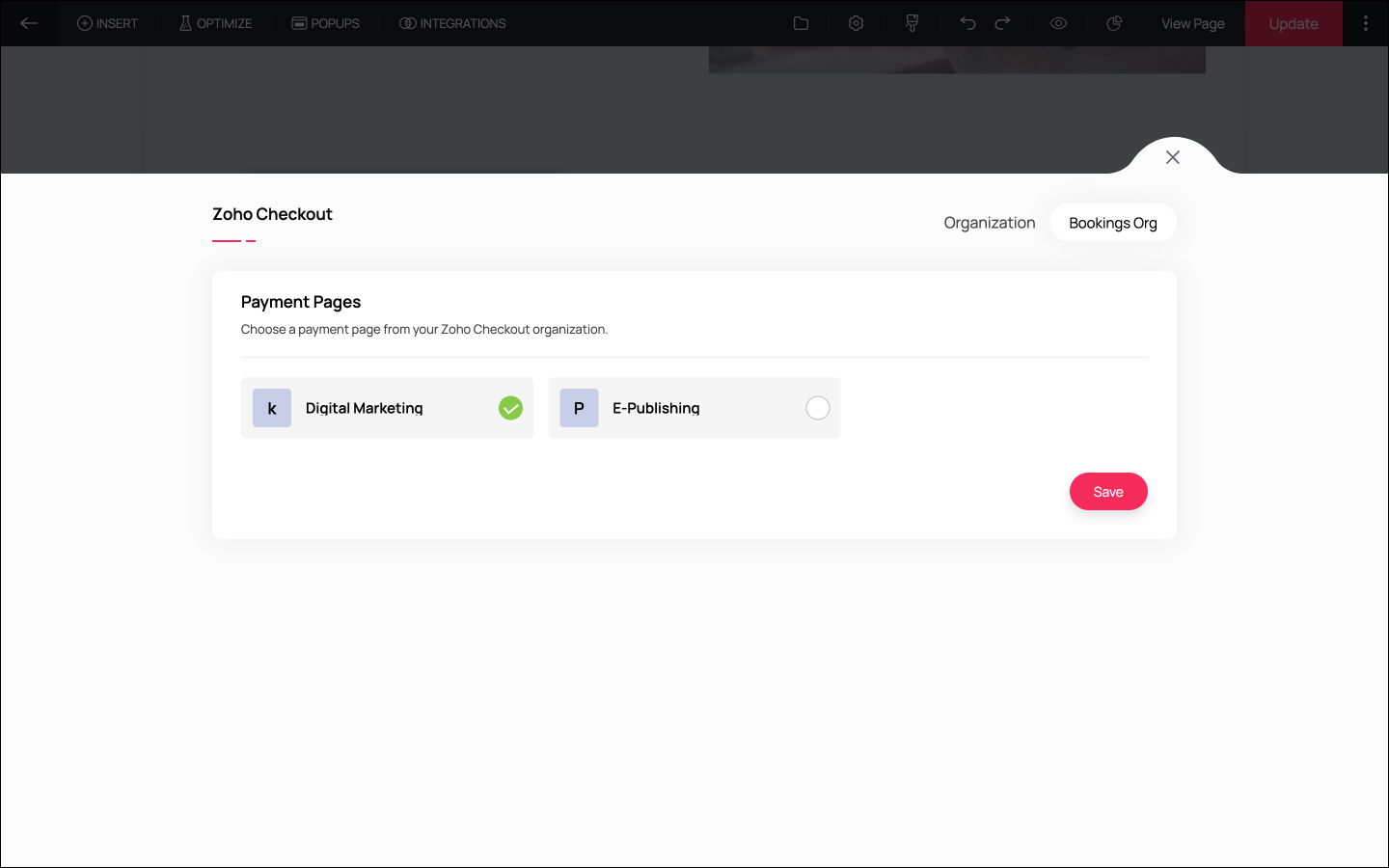Close the Zoho Checkout panel
This screenshot has width=1389, height=868.
click(x=1173, y=157)
